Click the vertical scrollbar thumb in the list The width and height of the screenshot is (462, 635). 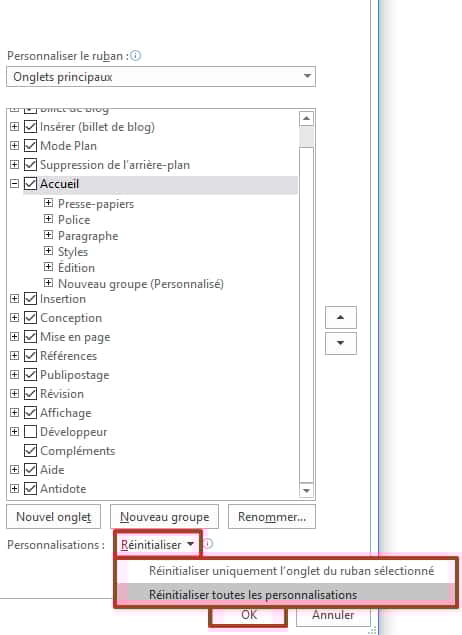click(307, 137)
